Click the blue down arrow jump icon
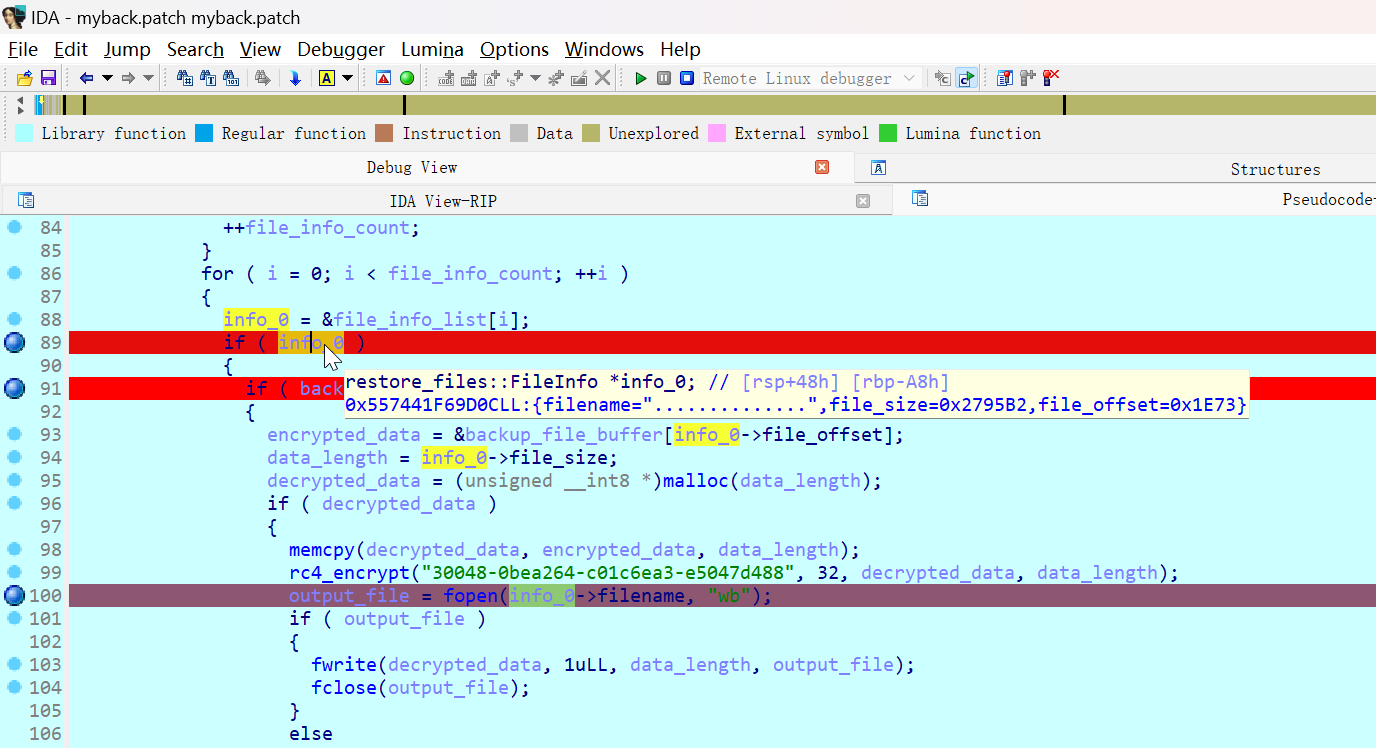This screenshot has height=748, width=1376. (x=295, y=78)
